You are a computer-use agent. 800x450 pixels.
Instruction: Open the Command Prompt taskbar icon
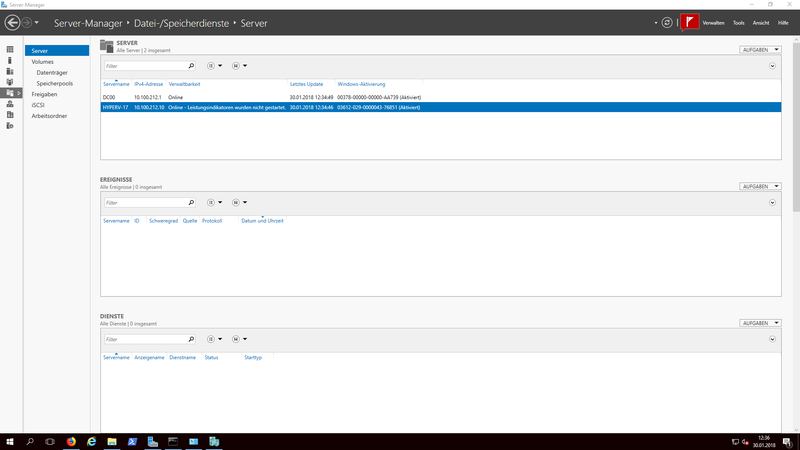pyautogui.click(x=173, y=442)
